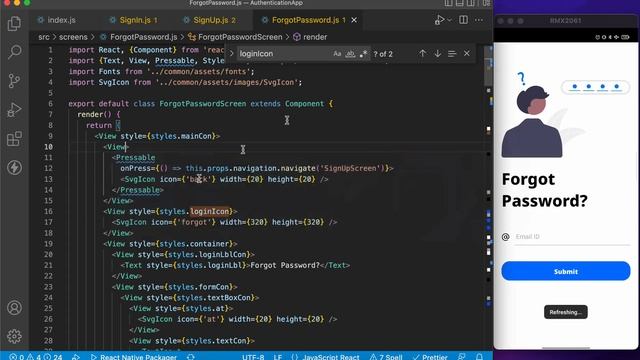Click the Run or Debug play icon
The height and width of the screenshot is (360, 640).
pyautogui.click(x=439, y=20)
